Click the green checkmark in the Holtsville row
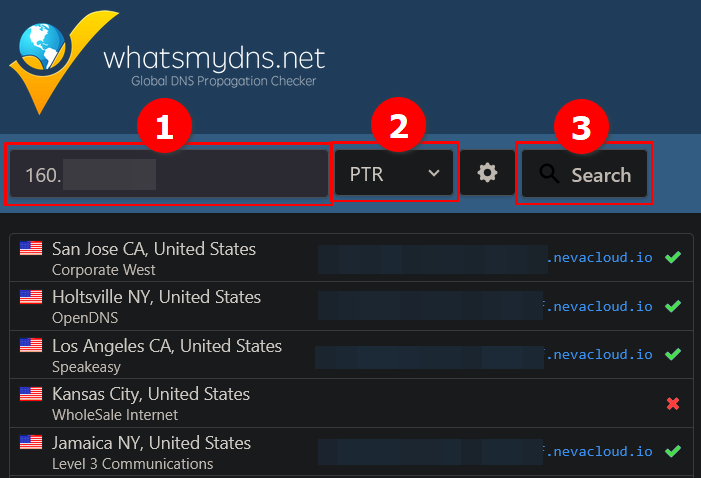Image resolution: width=701 pixels, height=478 pixels. pos(673,306)
